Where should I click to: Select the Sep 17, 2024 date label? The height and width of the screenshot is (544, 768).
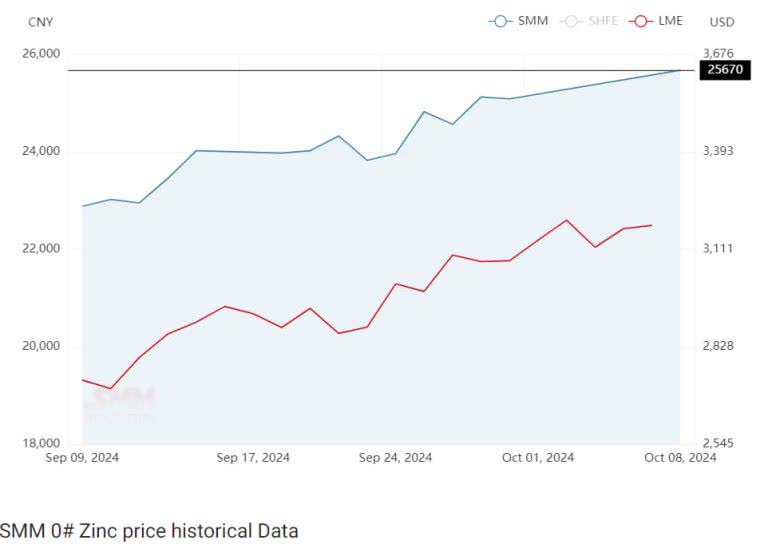point(253,458)
